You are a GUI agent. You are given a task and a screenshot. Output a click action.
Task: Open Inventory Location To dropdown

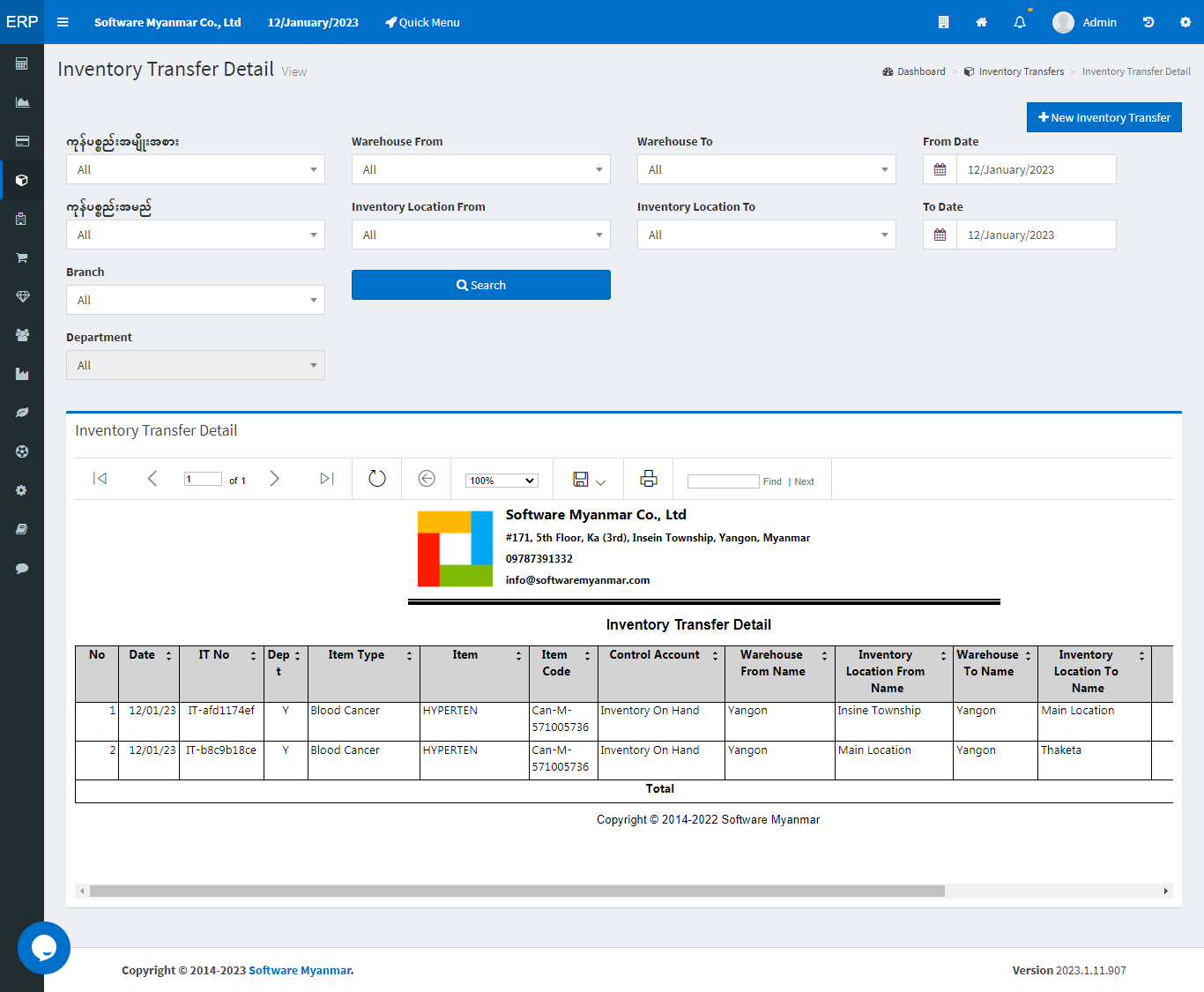[x=767, y=235]
